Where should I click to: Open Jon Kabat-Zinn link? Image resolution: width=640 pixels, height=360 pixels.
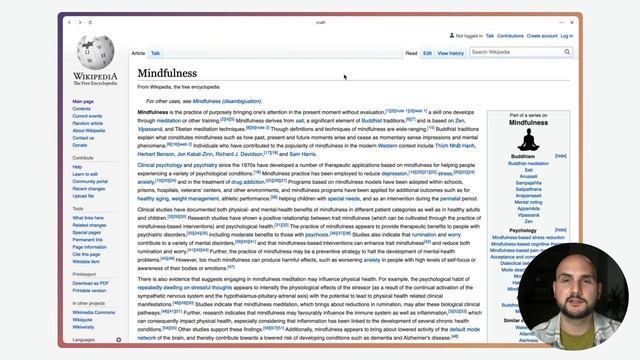195,154
